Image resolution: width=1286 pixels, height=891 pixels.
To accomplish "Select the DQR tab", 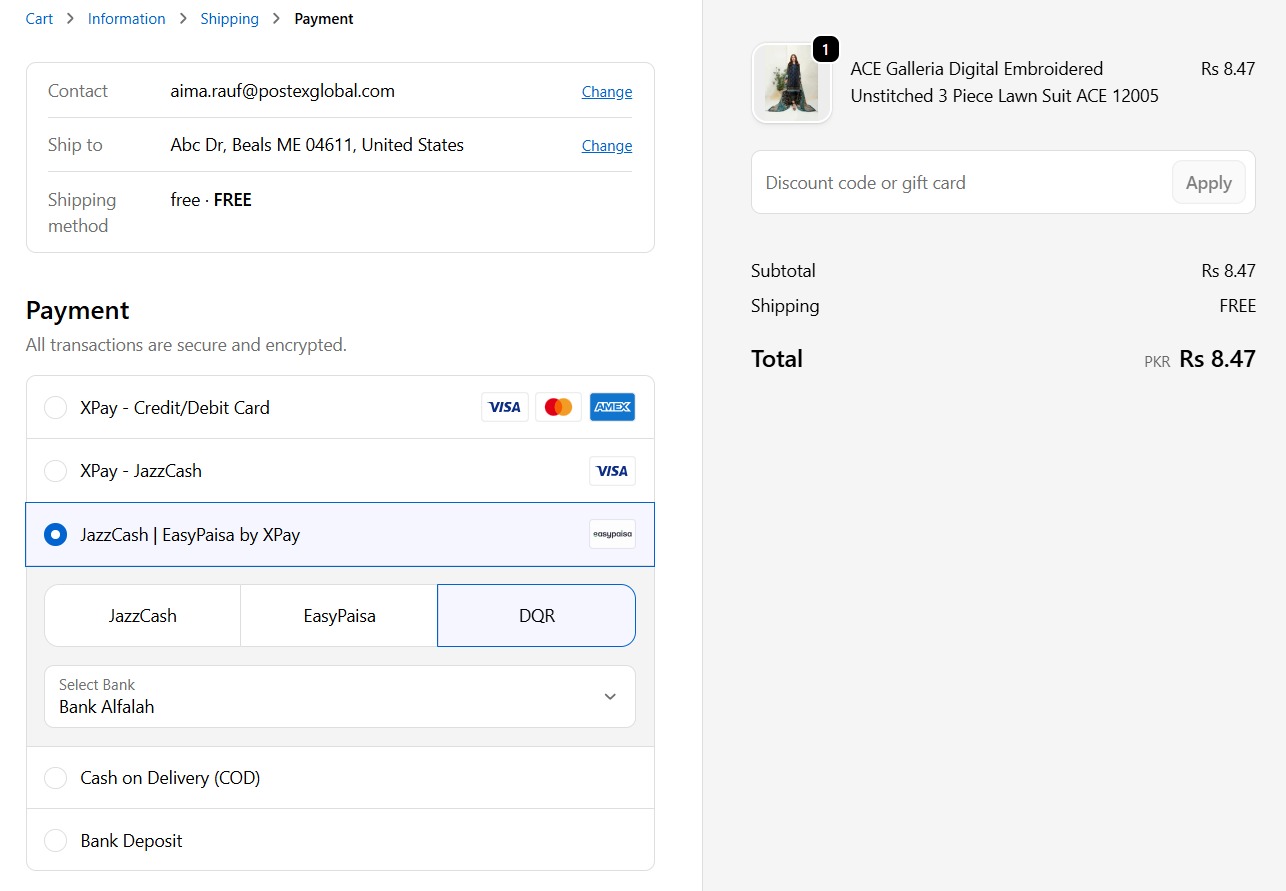I will (x=537, y=616).
